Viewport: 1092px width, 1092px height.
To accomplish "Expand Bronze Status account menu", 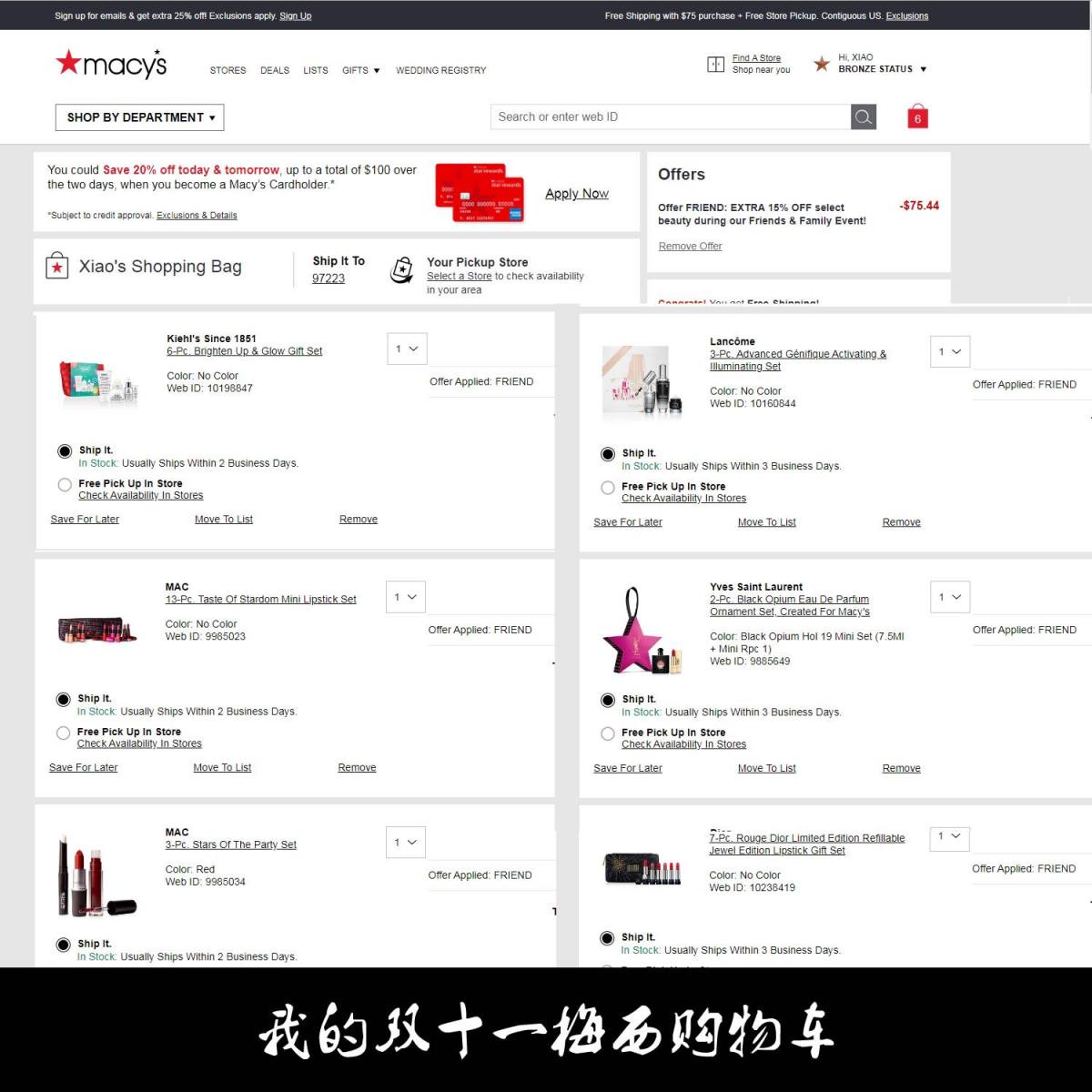I will point(882,69).
